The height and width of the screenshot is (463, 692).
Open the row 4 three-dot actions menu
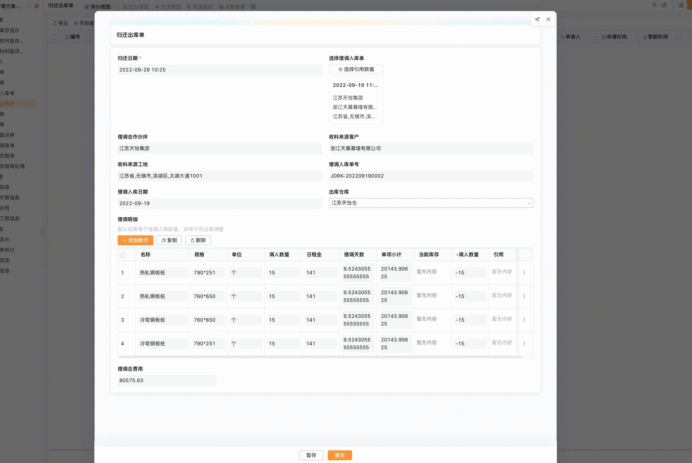pos(524,343)
